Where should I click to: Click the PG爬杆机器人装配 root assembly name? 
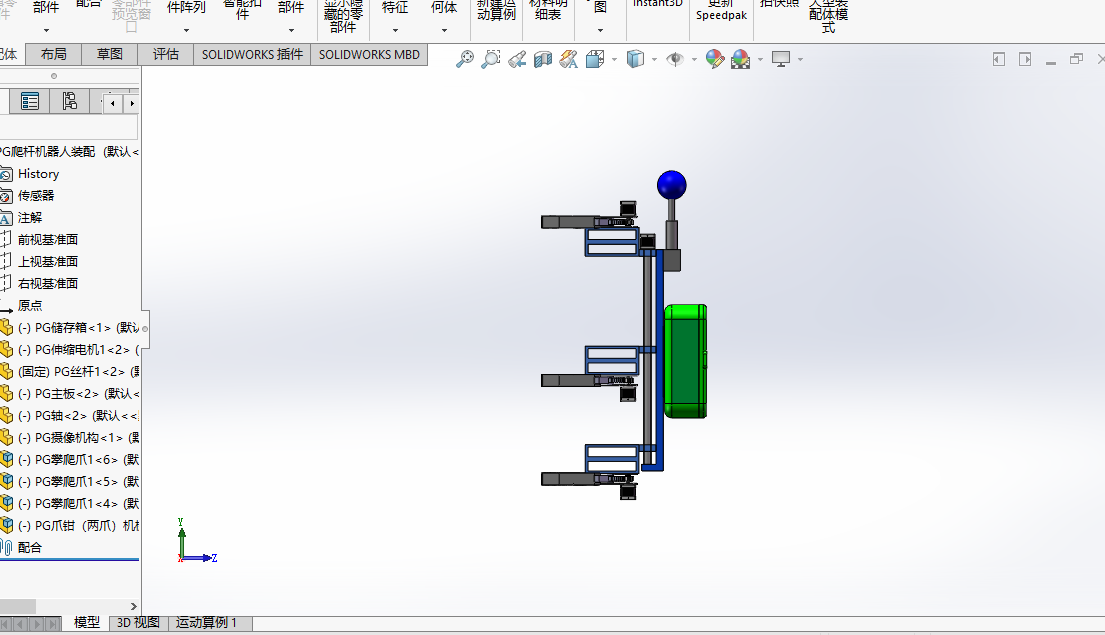(x=48, y=152)
